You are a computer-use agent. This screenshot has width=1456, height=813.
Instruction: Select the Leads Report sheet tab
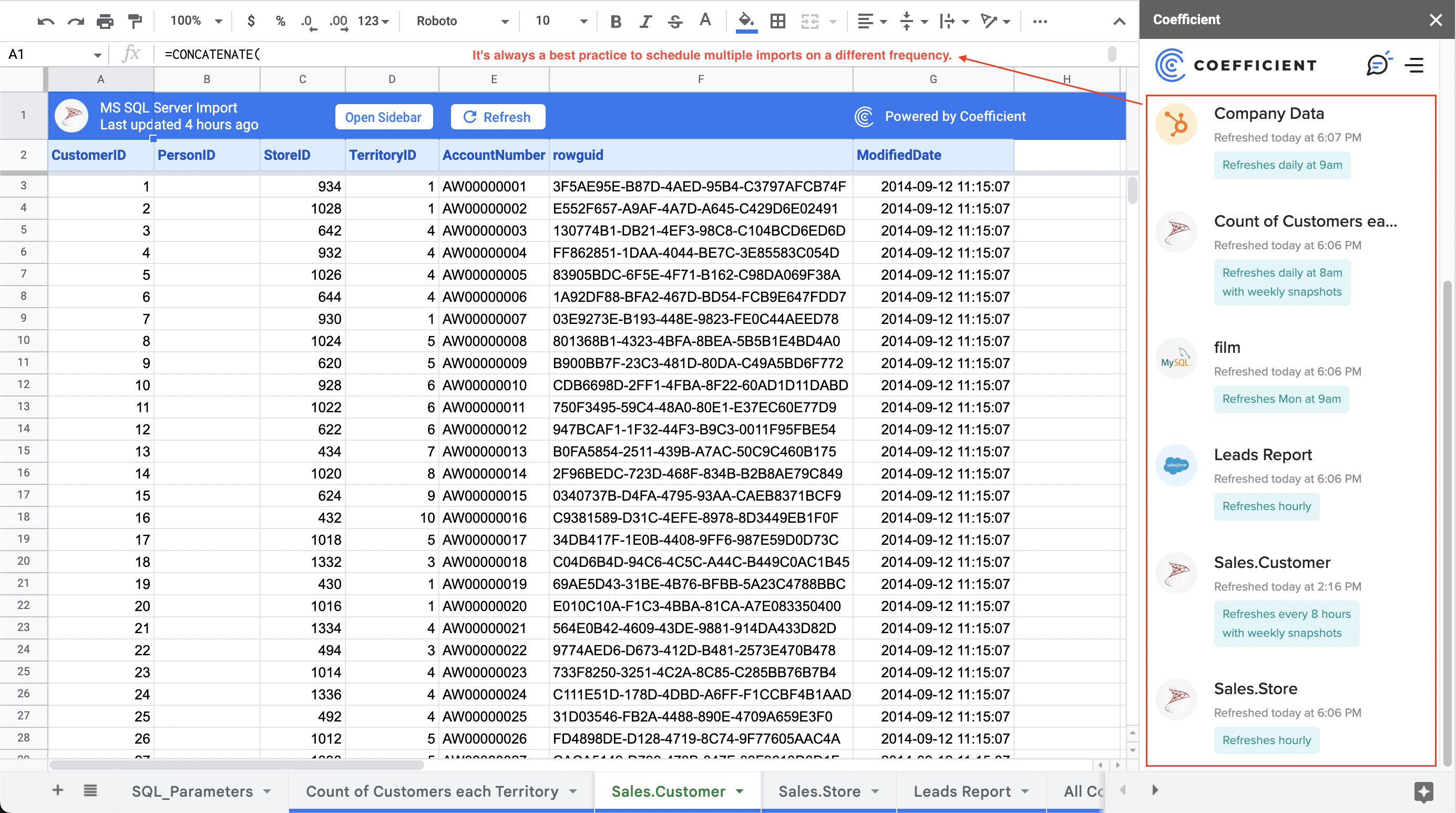pyautogui.click(x=962, y=791)
